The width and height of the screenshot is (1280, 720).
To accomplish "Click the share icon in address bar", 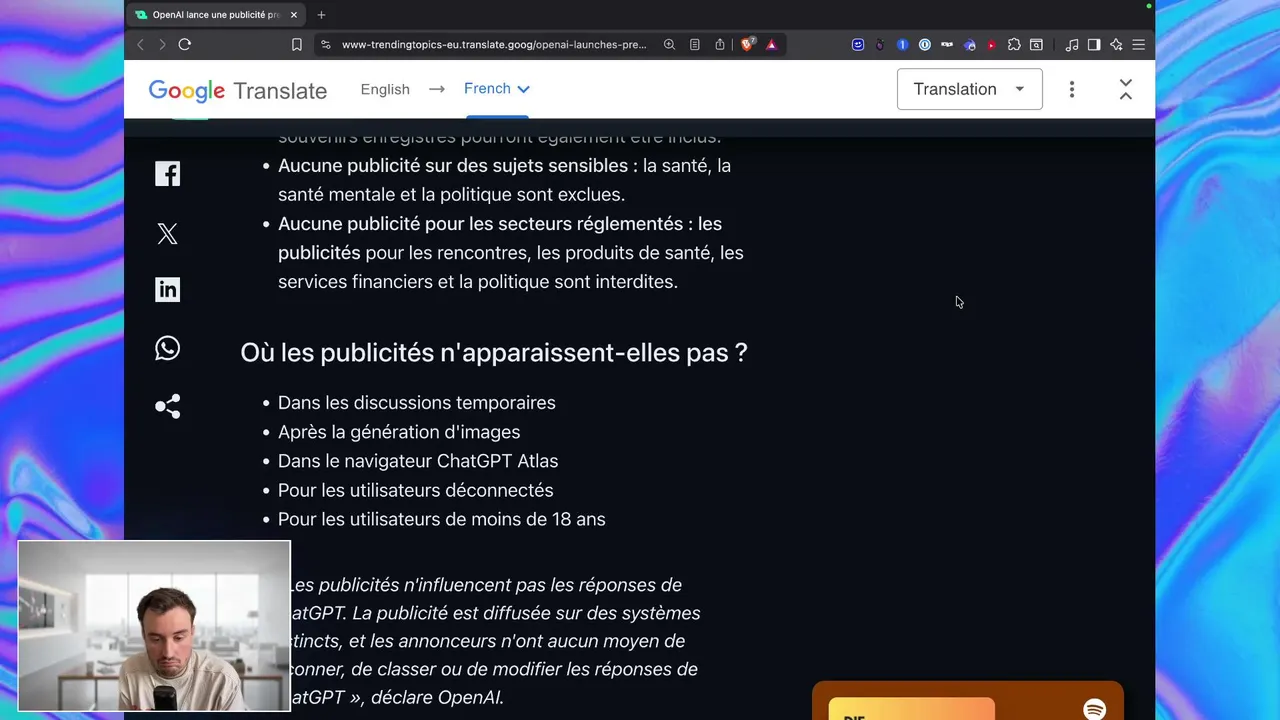I will [720, 44].
